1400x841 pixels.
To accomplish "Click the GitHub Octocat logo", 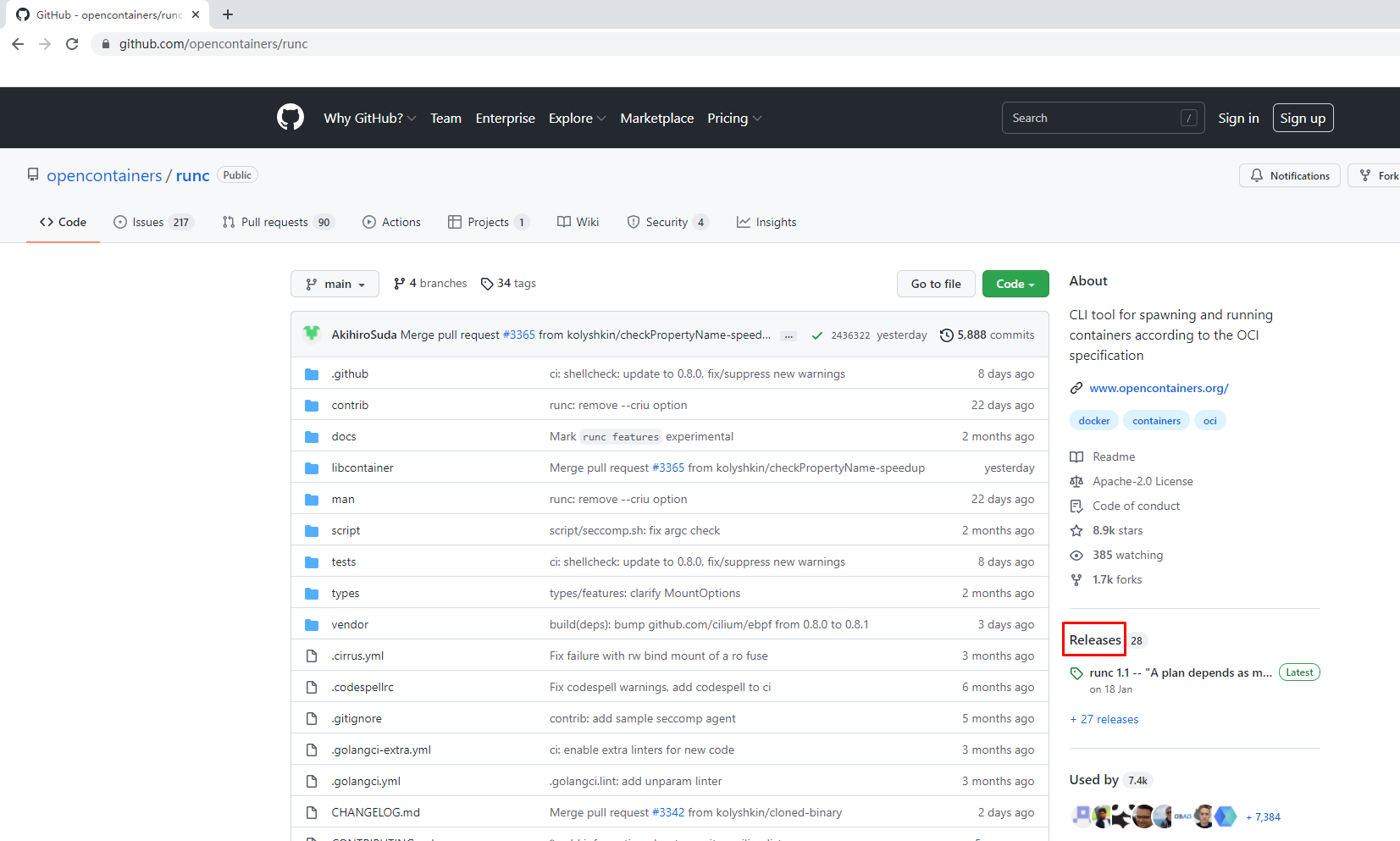I will (x=290, y=118).
